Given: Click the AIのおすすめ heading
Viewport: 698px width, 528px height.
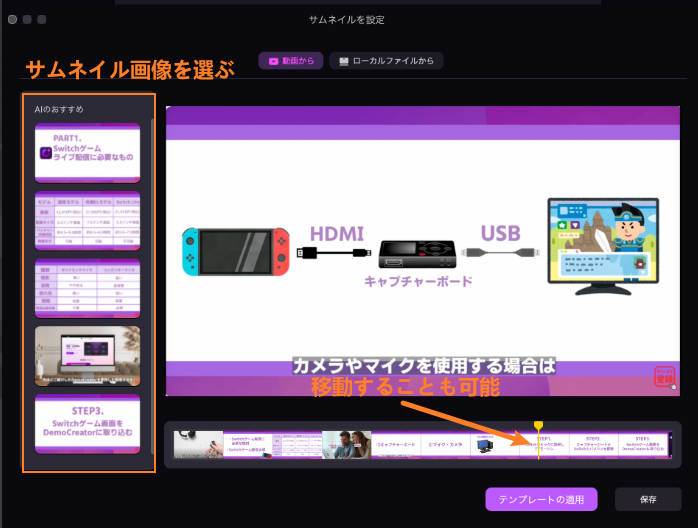Looking at the screenshot, I should tap(59, 110).
